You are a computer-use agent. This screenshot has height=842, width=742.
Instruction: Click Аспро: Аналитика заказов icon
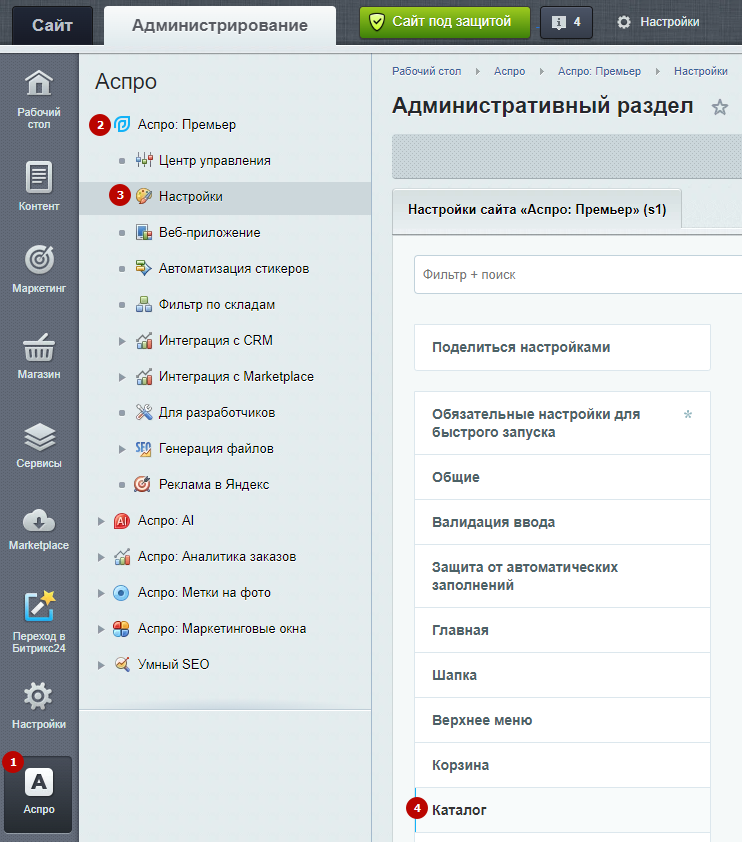[x=122, y=556]
